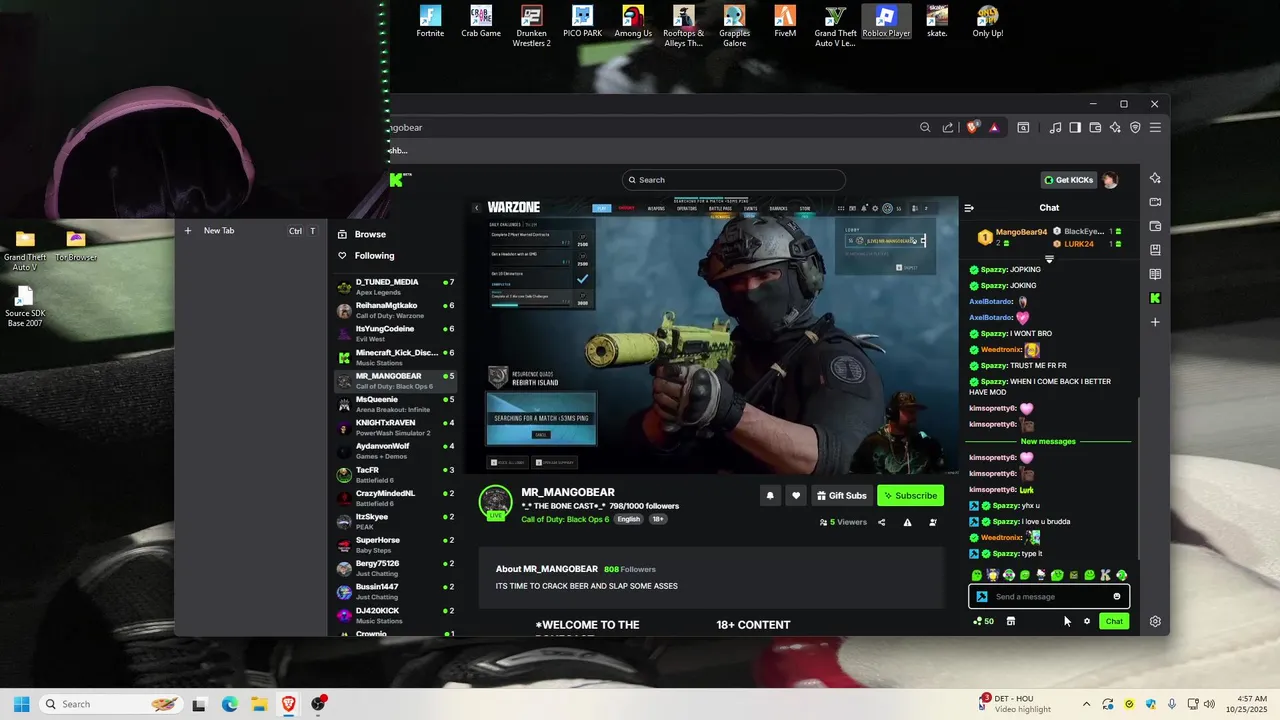
Task: Click the Brave Shields lion icon
Action: [972, 128]
